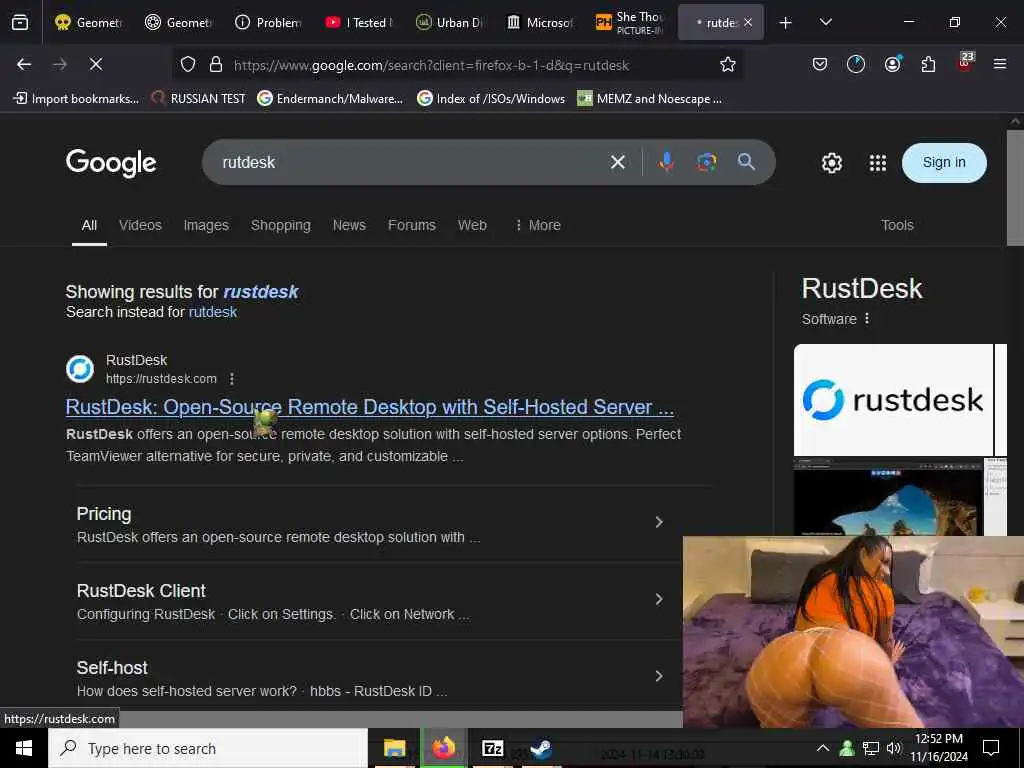
Task: Open tracking protection shield icon
Action: [x=188, y=64]
